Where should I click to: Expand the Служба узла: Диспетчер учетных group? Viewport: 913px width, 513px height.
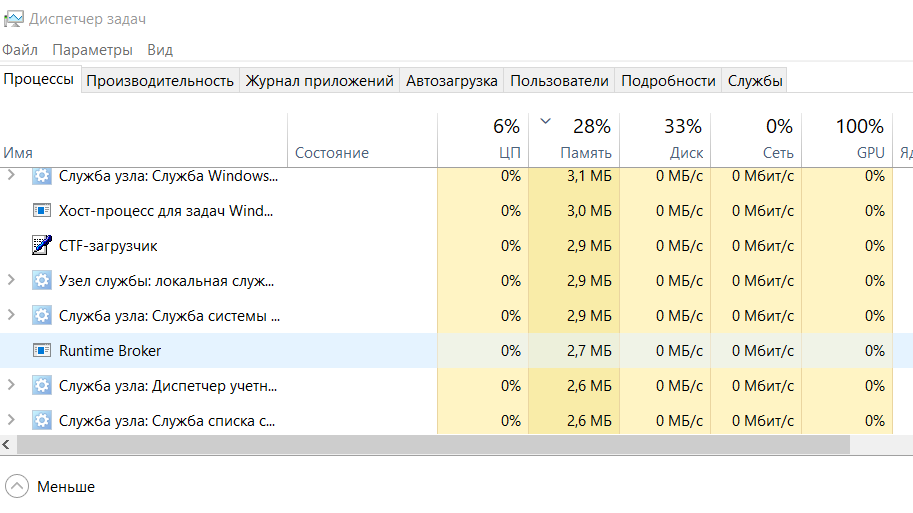12,386
